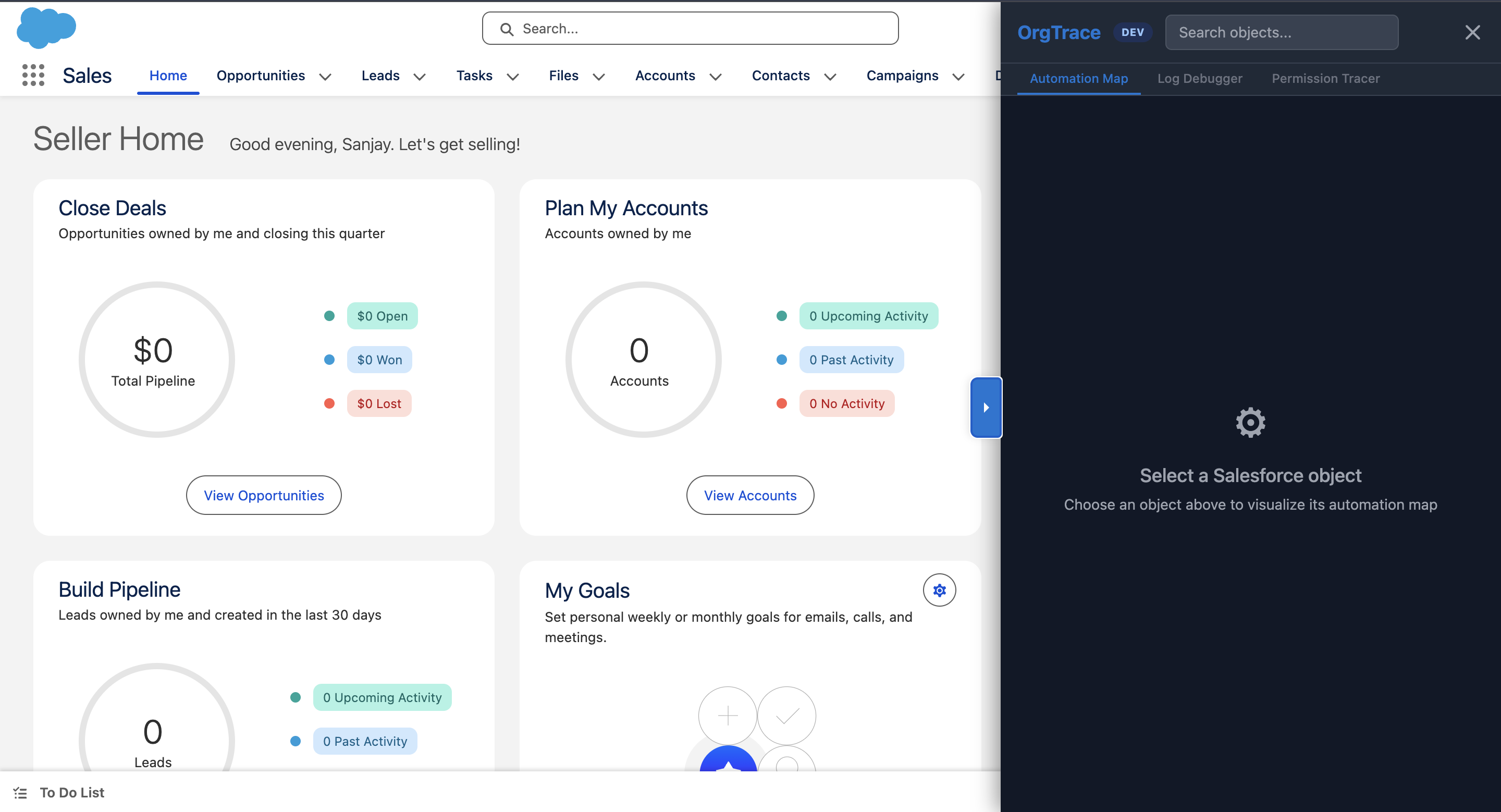Image resolution: width=1501 pixels, height=812 pixels.
Task: Toggle the No Activity legend indicator
Action: pyautogui.click(x=781, y=403)
